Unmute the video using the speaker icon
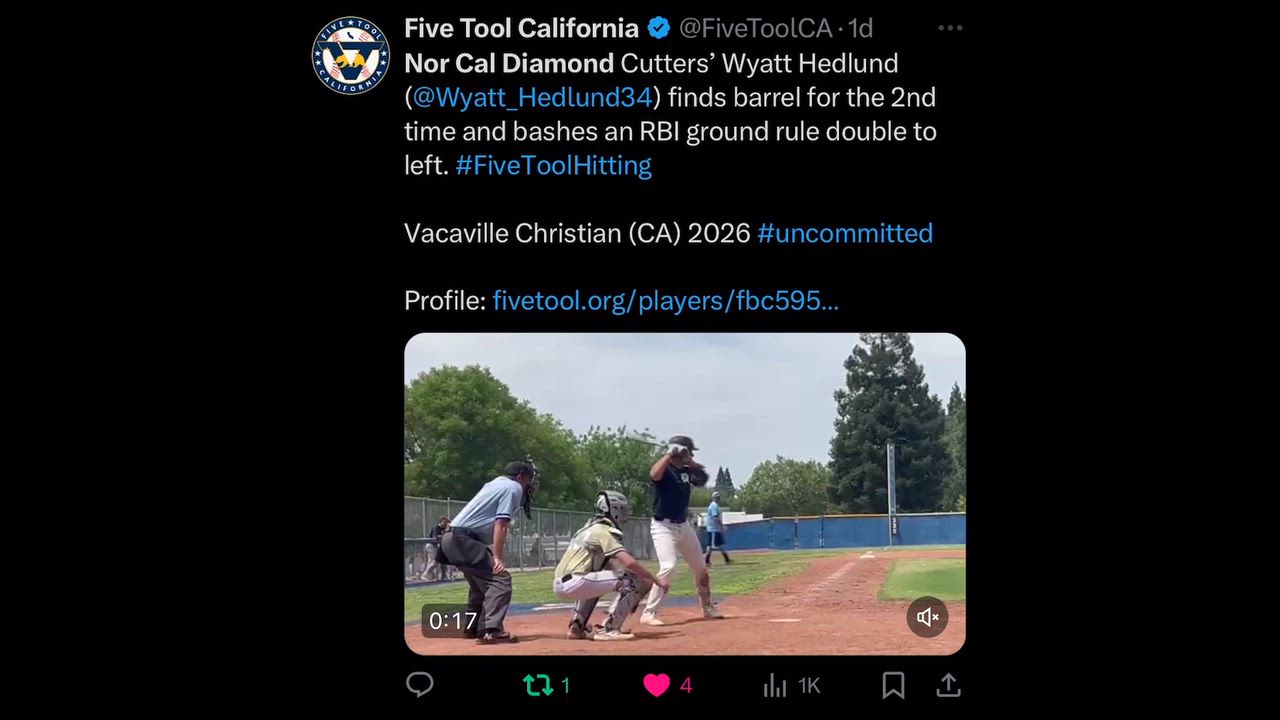This screenshot has height=720, width=1280. pos(927,617)
